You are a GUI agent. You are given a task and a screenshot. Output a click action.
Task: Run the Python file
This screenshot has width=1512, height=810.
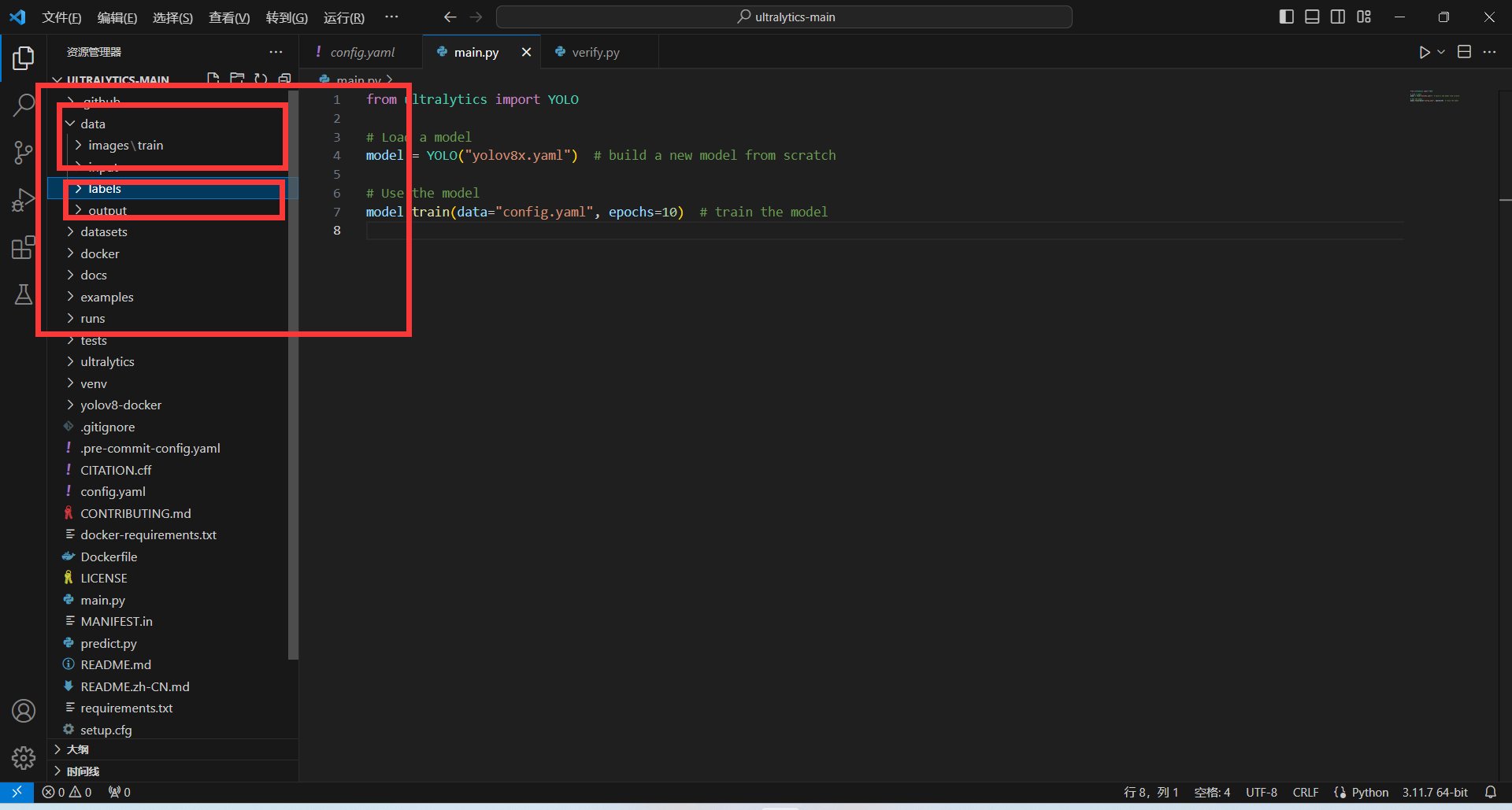point(1424,52)
